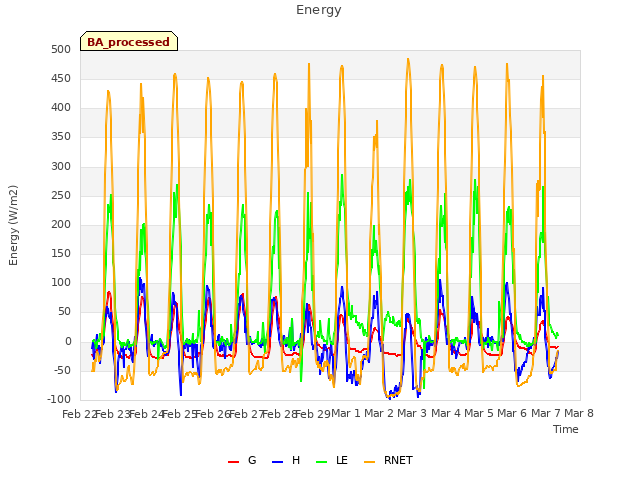Click the green LE legend color marker
Viewport: 640px width, 480px height.
322,462
